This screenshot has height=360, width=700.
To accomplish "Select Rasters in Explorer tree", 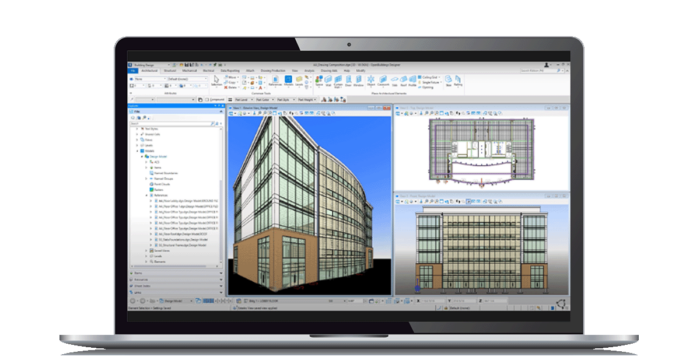I will coord(157,189).
